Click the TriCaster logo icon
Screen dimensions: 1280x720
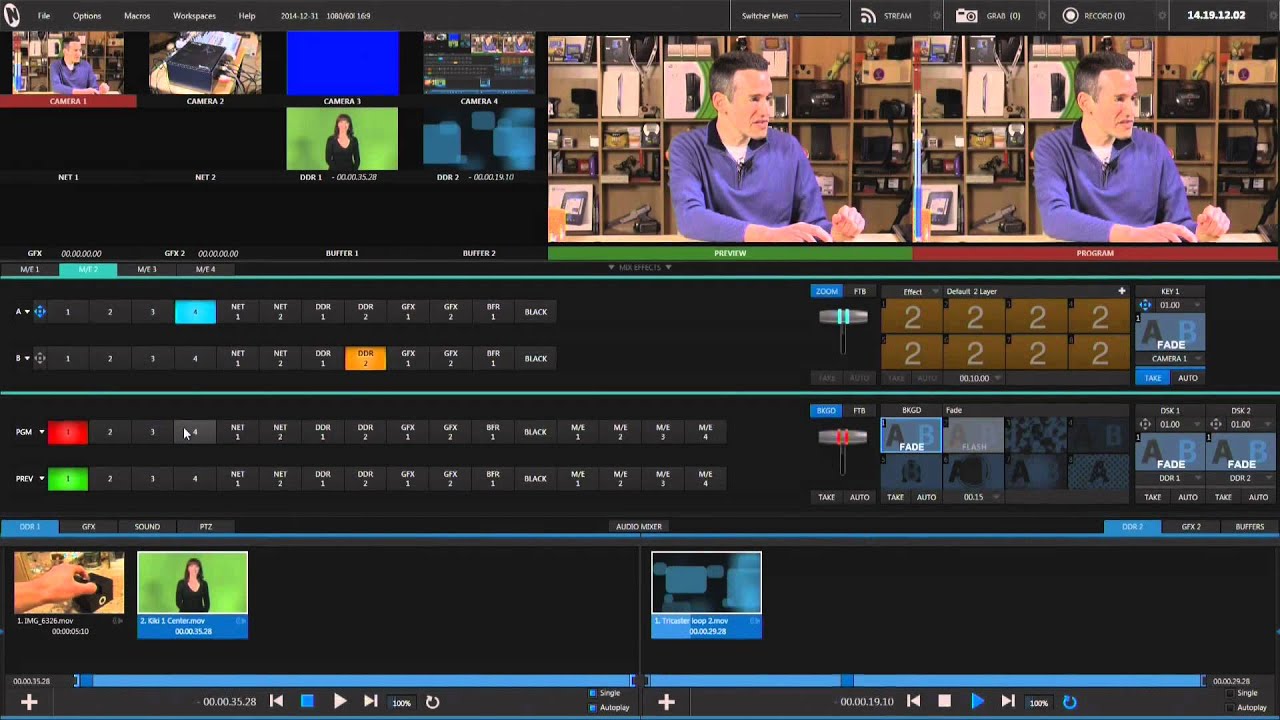(14, 15)
